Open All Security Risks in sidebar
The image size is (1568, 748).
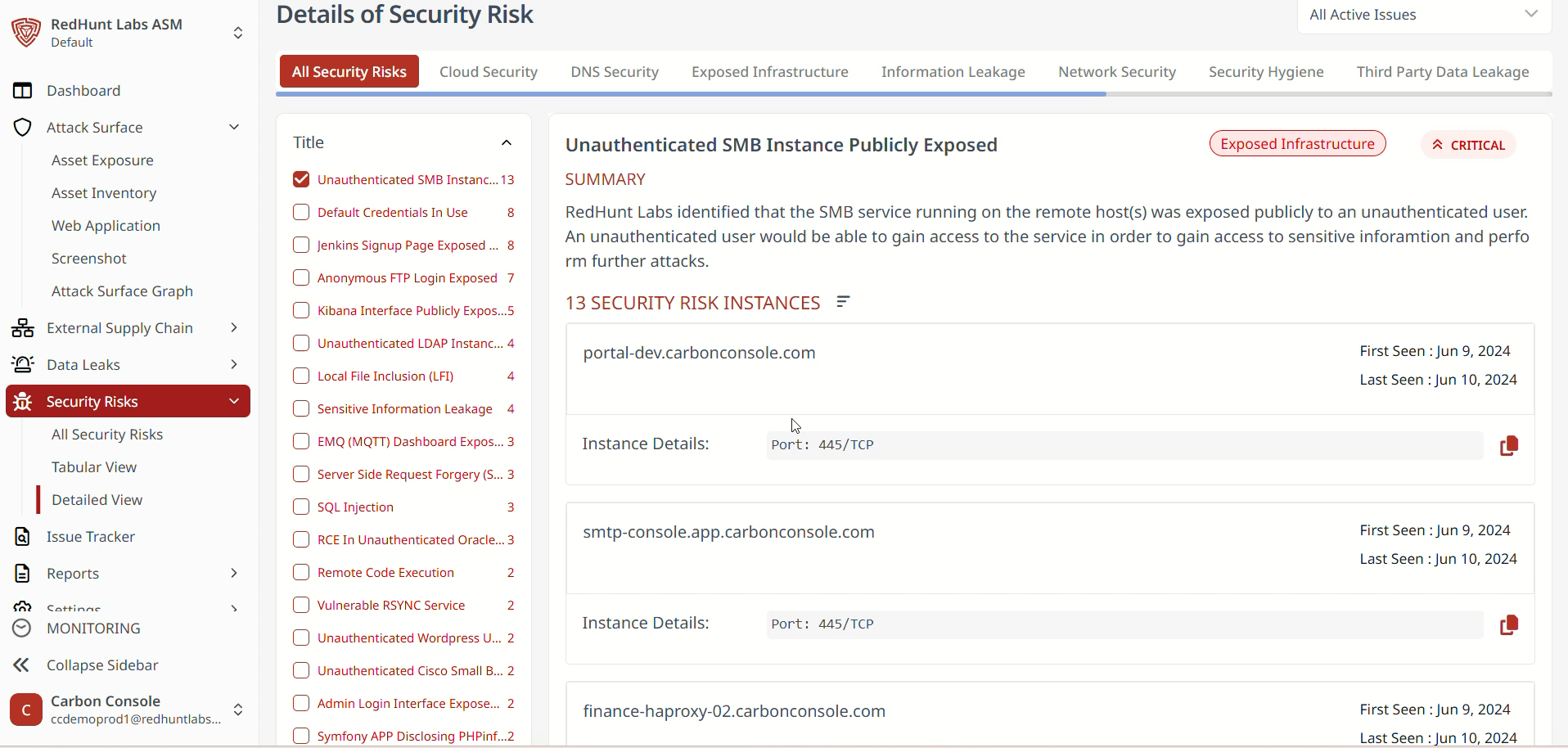pyautogui.click(x=107, y=435)
